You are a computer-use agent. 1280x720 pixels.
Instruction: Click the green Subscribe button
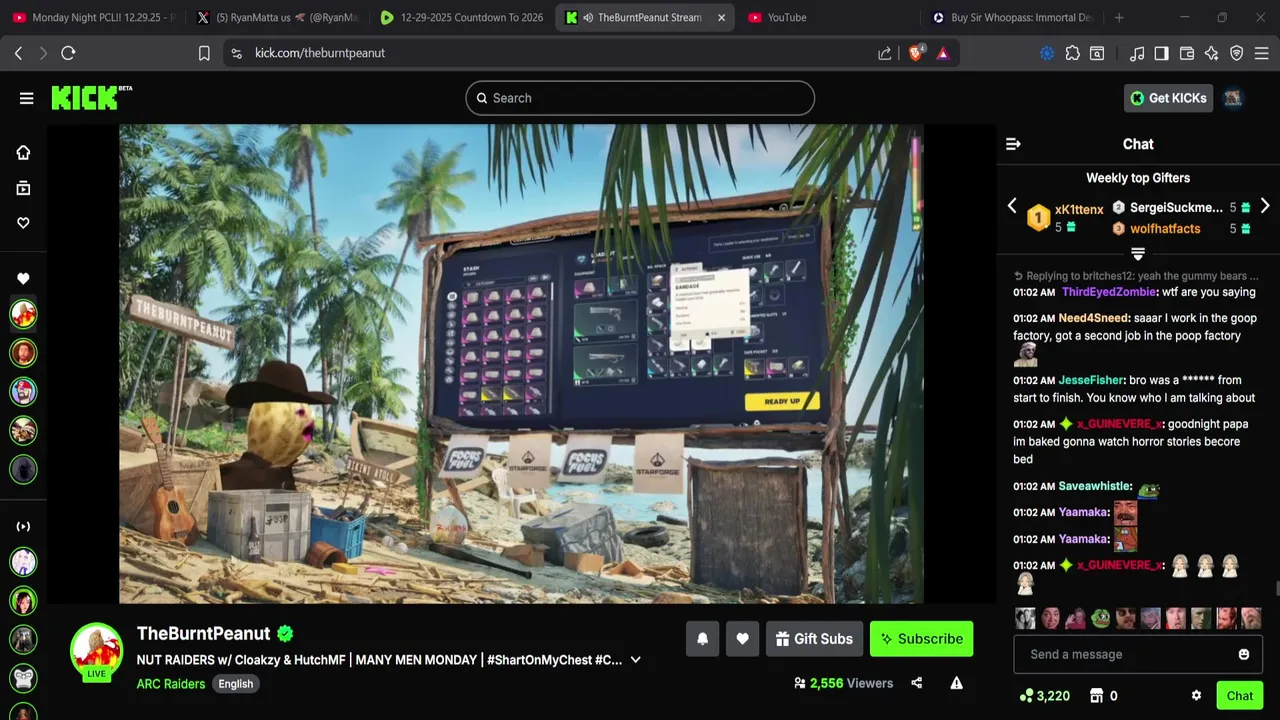click(x=921, y=639)
